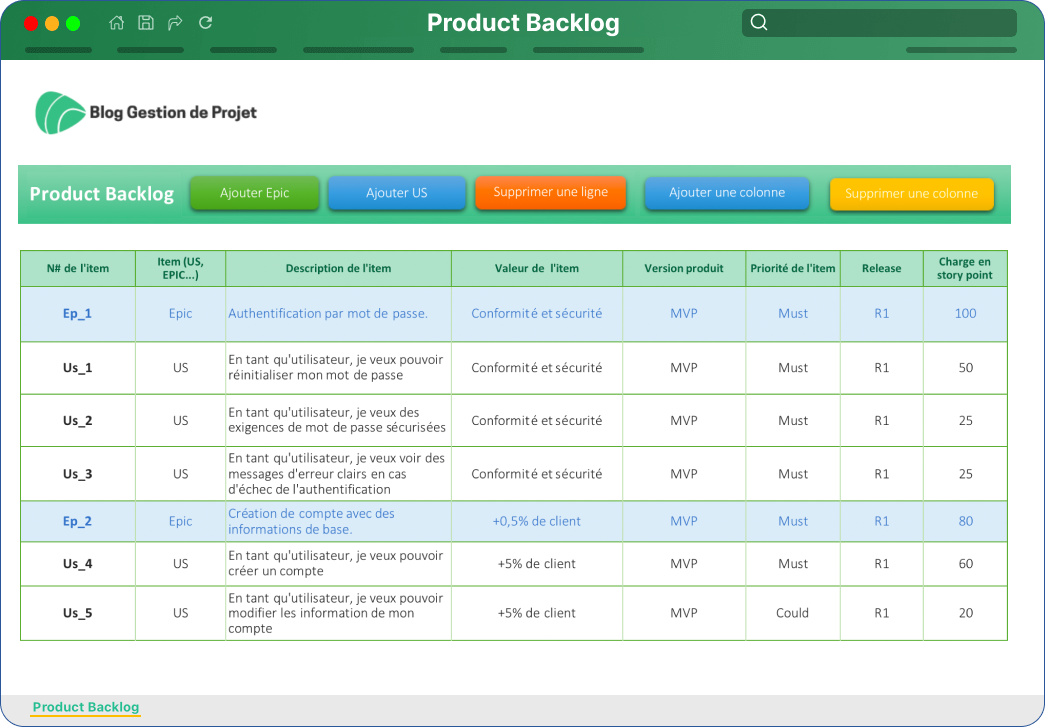Screen dimensions: 1045x727
Task: Click 'réinitialiser mon mot de passe' description cell
Action: 339,368
